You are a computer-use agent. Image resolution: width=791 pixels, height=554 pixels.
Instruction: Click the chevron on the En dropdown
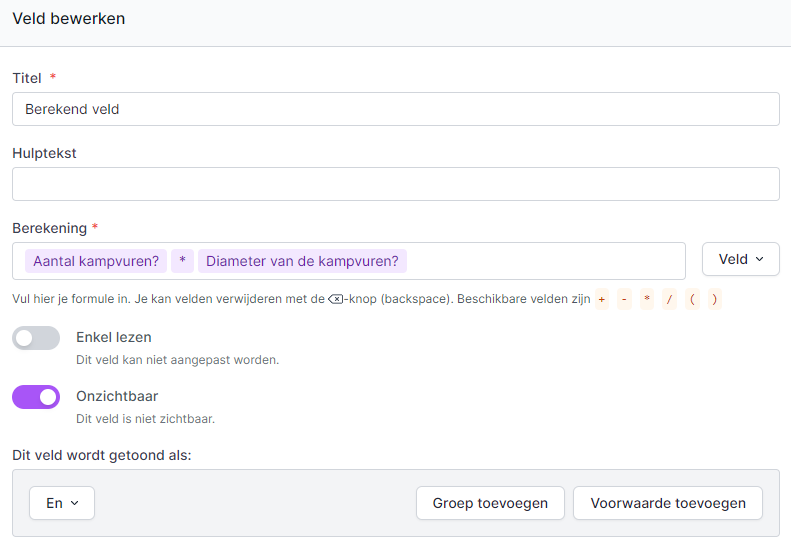(75, 503)
